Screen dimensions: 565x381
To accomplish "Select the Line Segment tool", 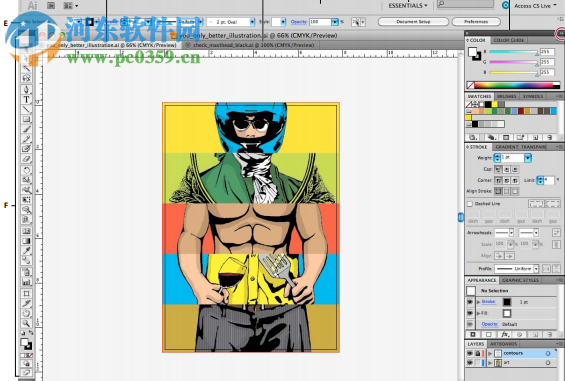I will 26,109.
